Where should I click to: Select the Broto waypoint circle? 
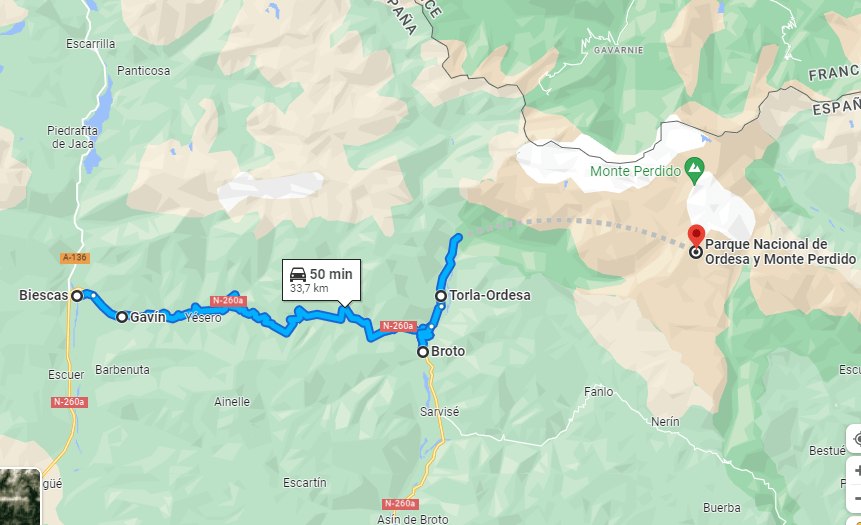pos(423,352)
